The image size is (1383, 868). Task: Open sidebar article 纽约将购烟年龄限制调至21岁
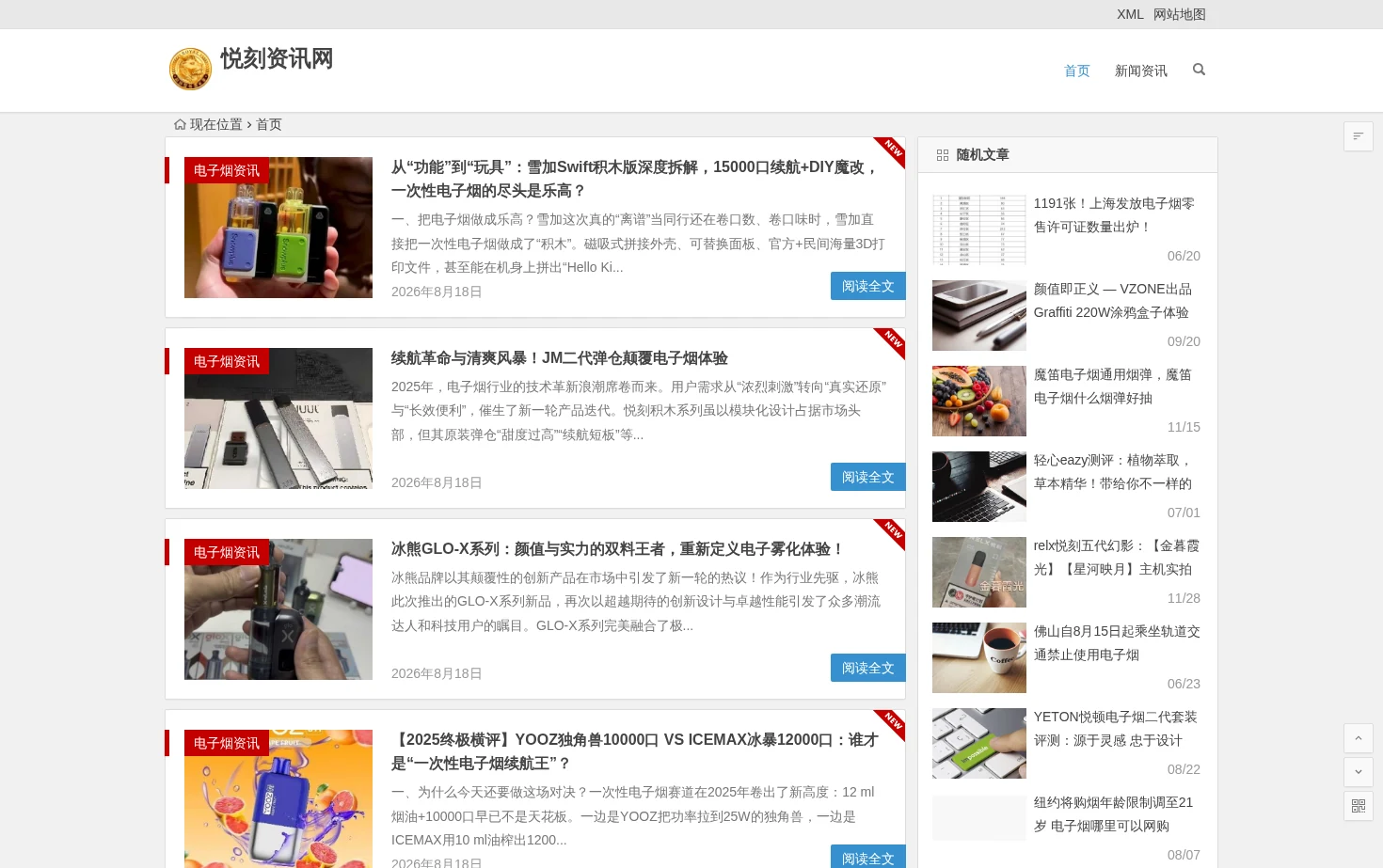click(x=1114, y=814)
